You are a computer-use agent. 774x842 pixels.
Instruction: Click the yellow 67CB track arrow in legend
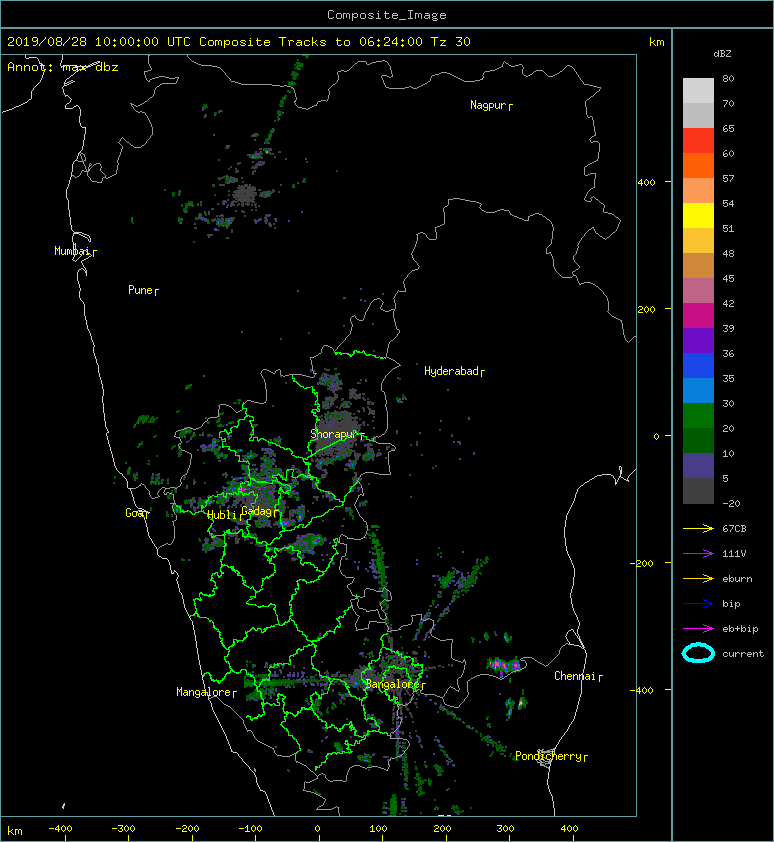pyautogui.click(x=698, y=529)
